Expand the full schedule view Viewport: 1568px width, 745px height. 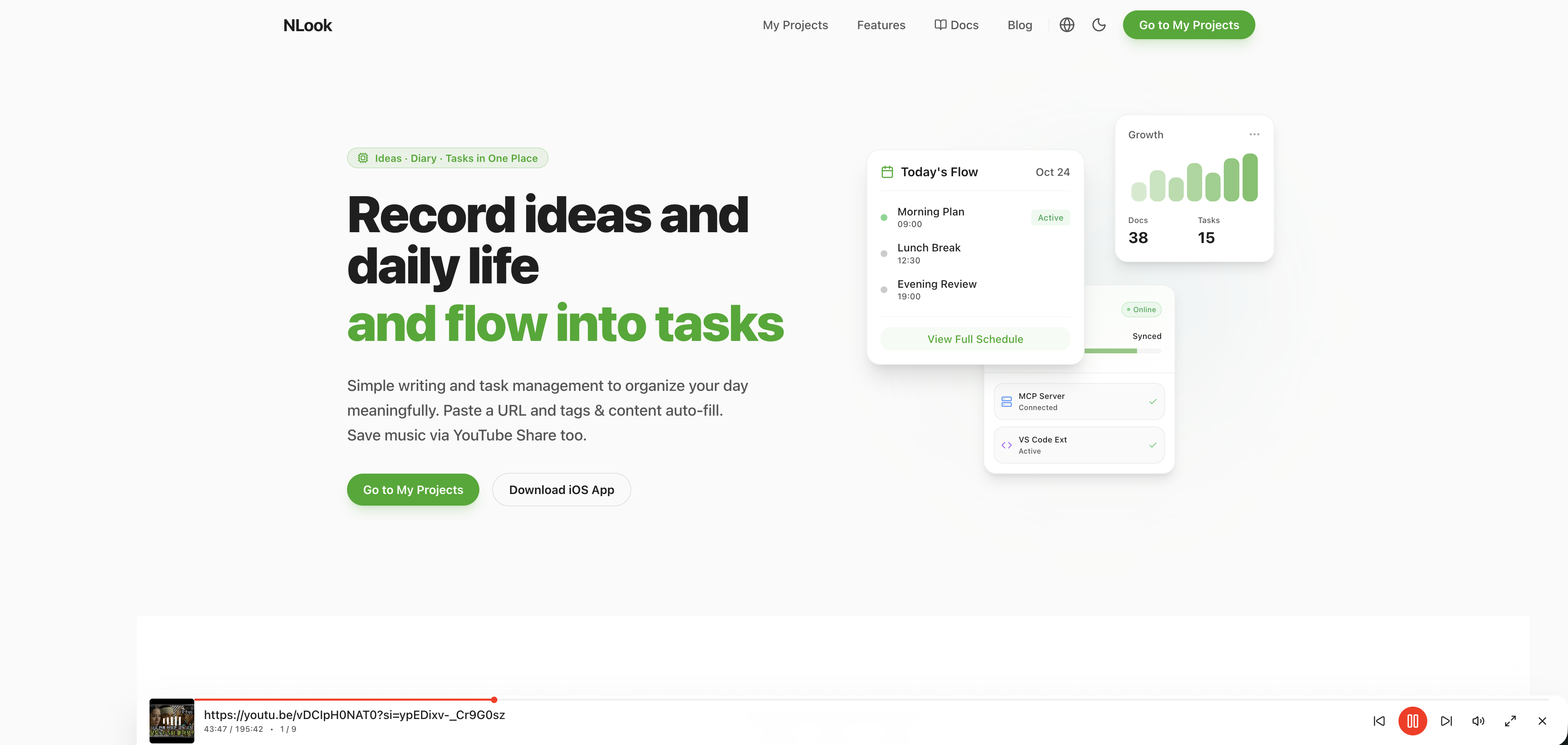click(975, 339)
